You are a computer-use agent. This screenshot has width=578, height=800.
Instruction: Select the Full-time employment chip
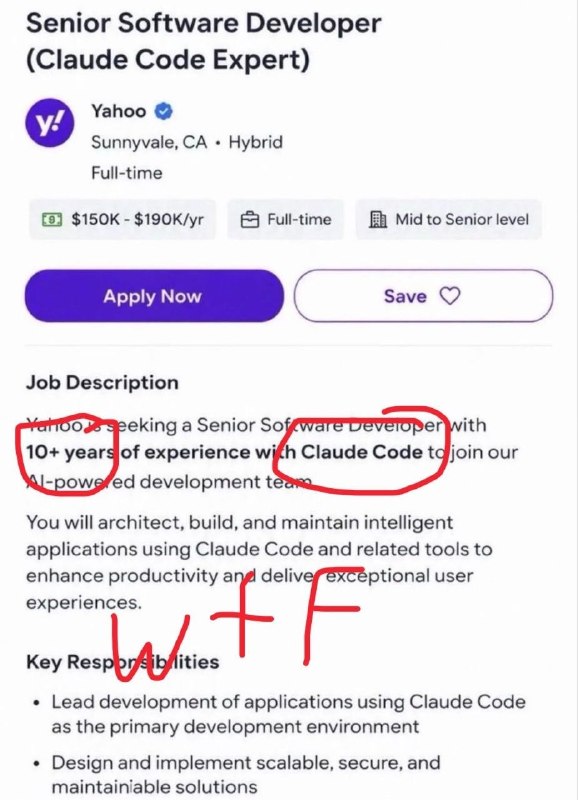285,219
